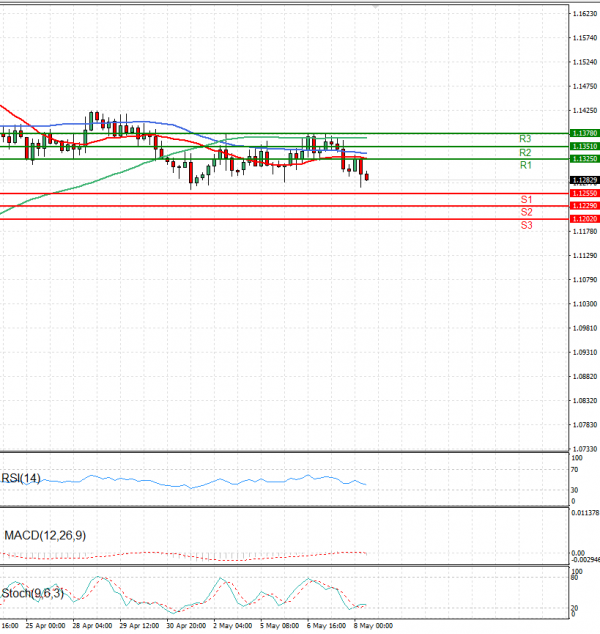
Task: Click the R1 resistance label
Action: tap(526, 165)
